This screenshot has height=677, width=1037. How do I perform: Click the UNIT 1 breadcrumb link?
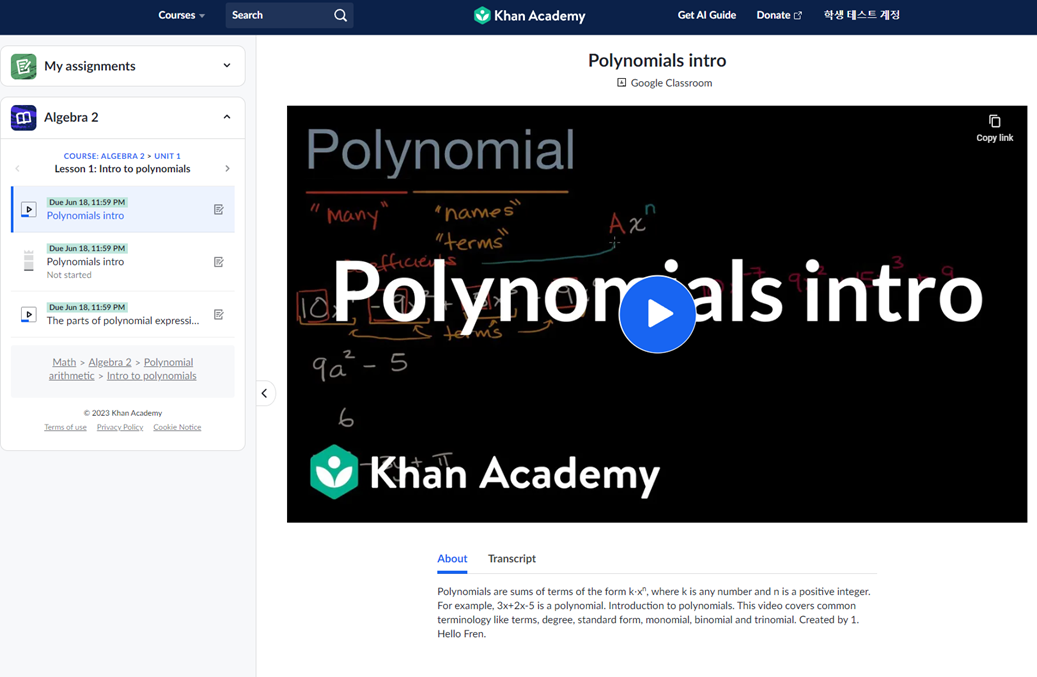tap(167, 156)
